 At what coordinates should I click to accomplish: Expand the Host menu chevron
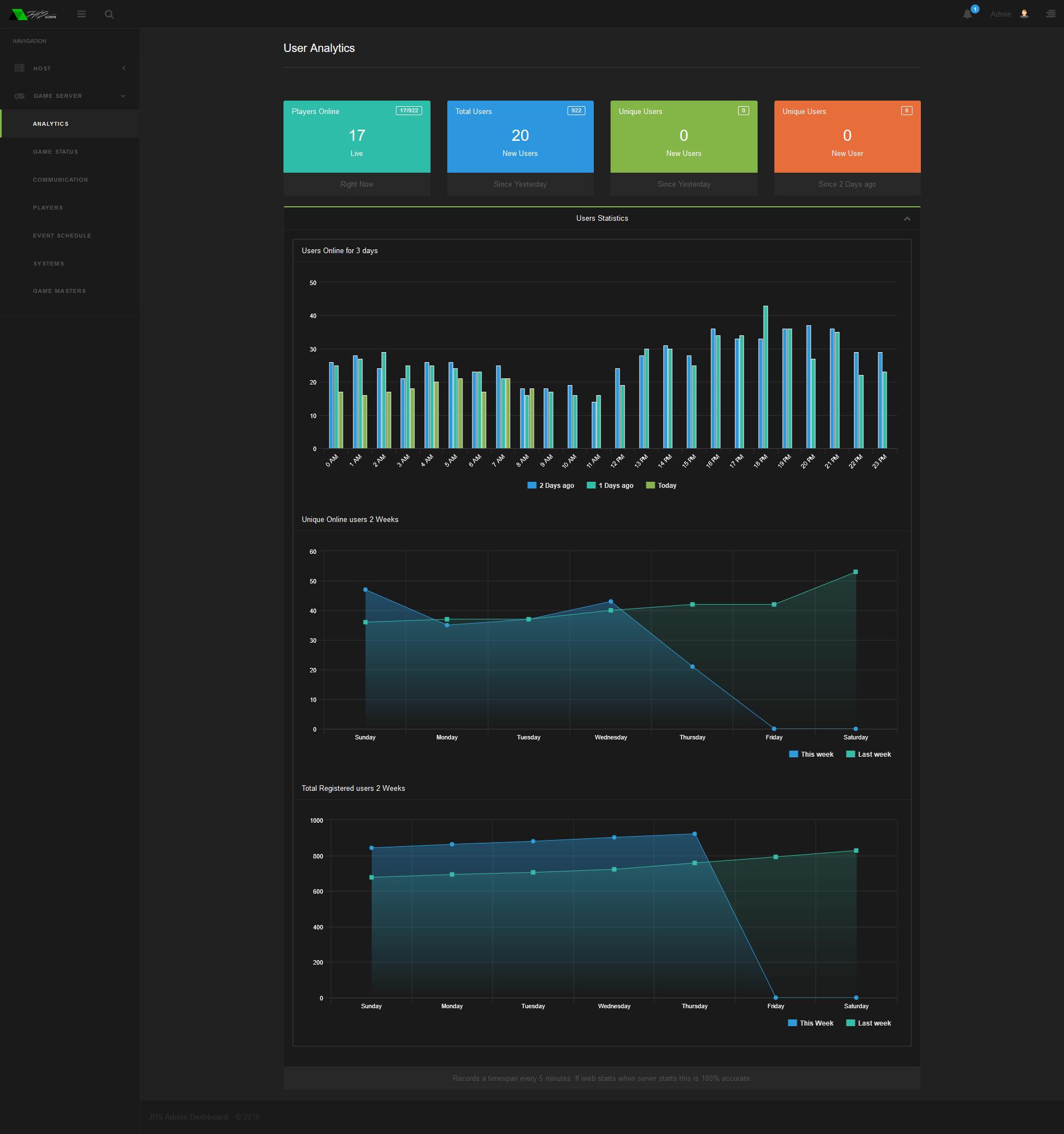tap(124, 68)
